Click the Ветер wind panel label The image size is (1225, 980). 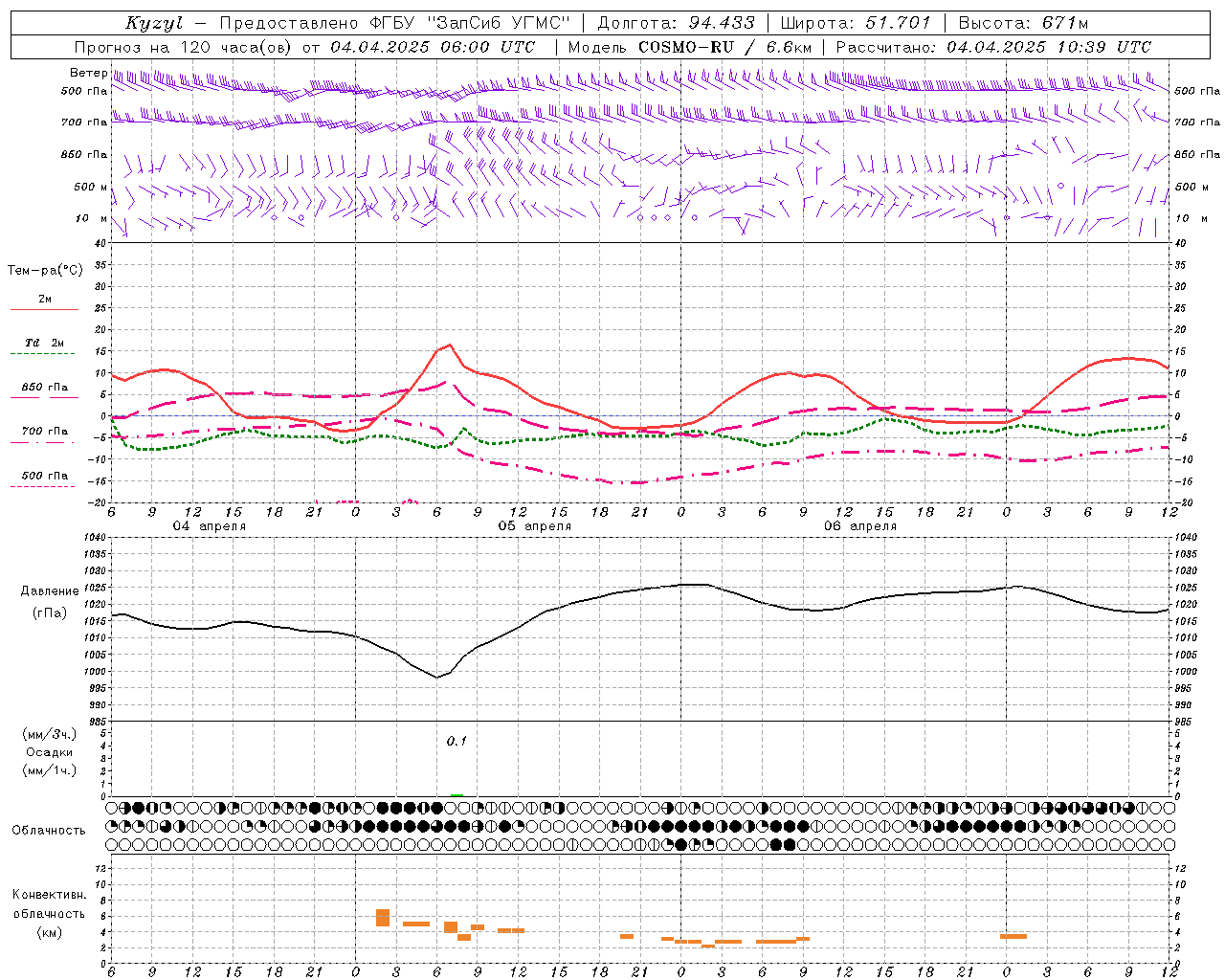(x=88, y=73)
